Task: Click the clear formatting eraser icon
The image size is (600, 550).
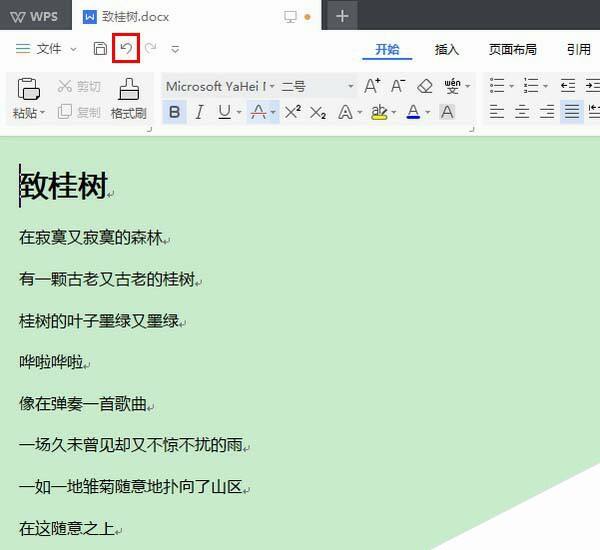Action: pyautogui.click(x=425, y=86)
